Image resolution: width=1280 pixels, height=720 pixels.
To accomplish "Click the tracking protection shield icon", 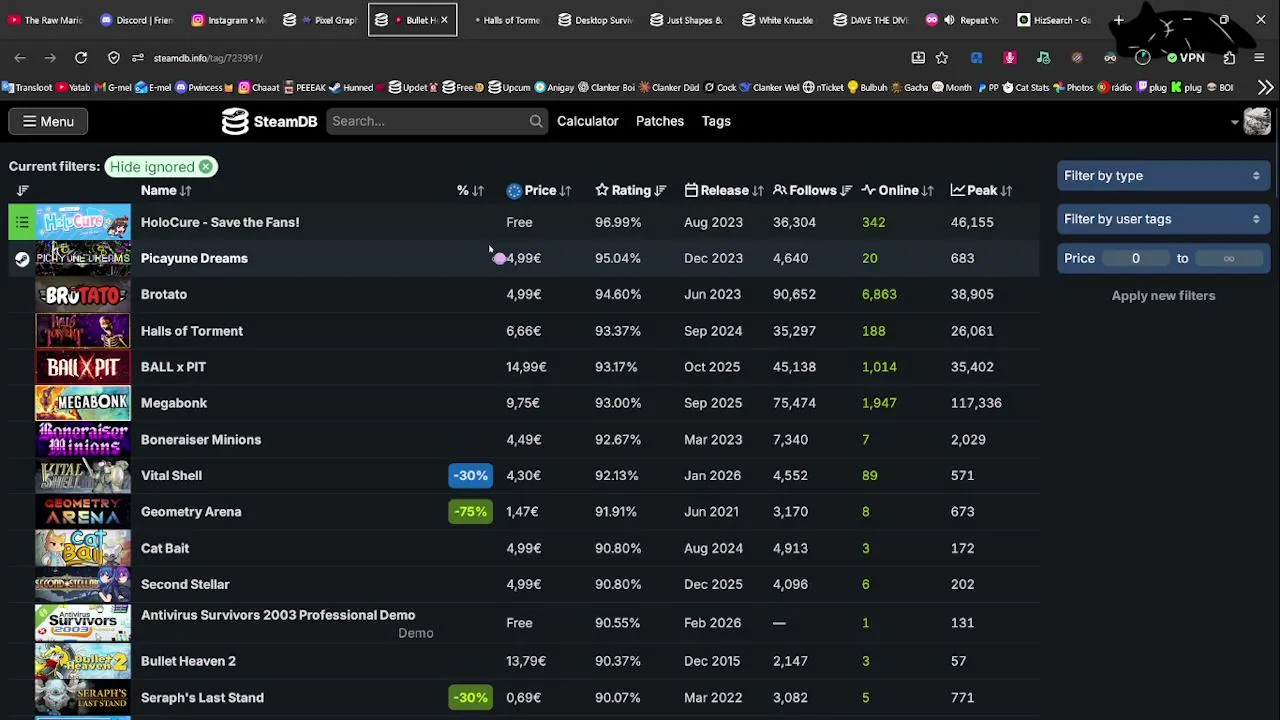I will coord(114,58).
